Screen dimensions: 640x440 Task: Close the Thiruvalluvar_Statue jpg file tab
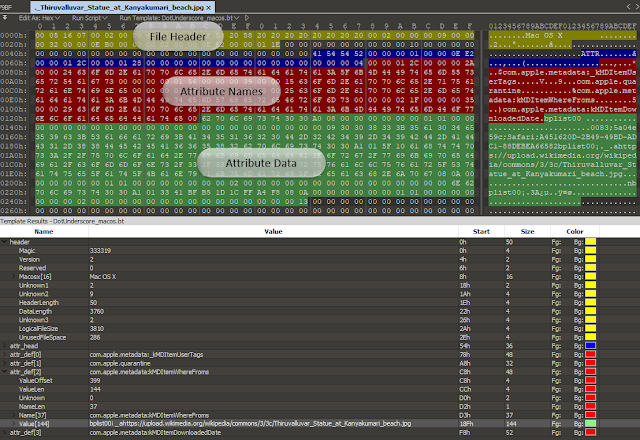pyautogui.click(x=209, y=7)
